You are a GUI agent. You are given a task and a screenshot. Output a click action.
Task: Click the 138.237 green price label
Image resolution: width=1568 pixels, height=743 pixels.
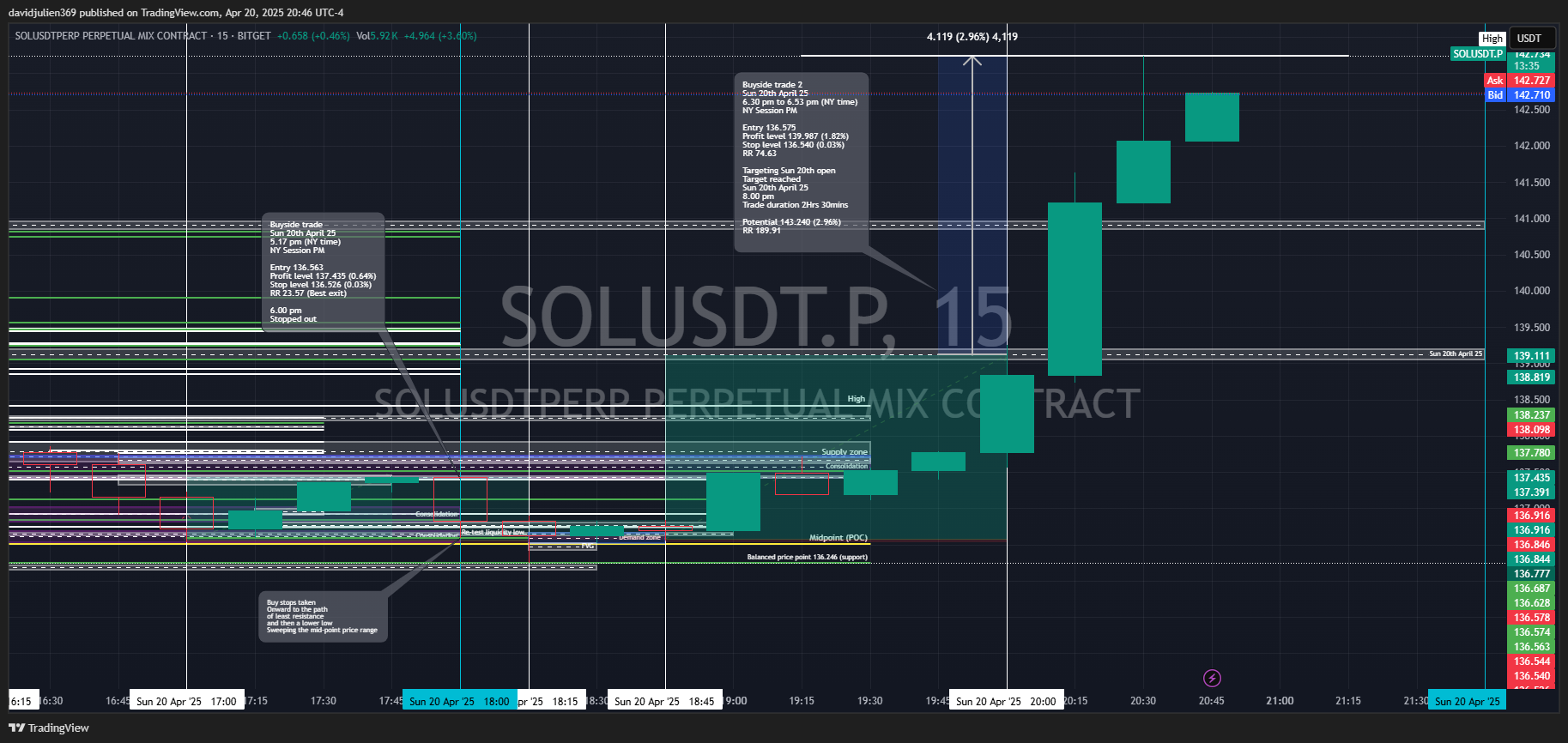1532,415
